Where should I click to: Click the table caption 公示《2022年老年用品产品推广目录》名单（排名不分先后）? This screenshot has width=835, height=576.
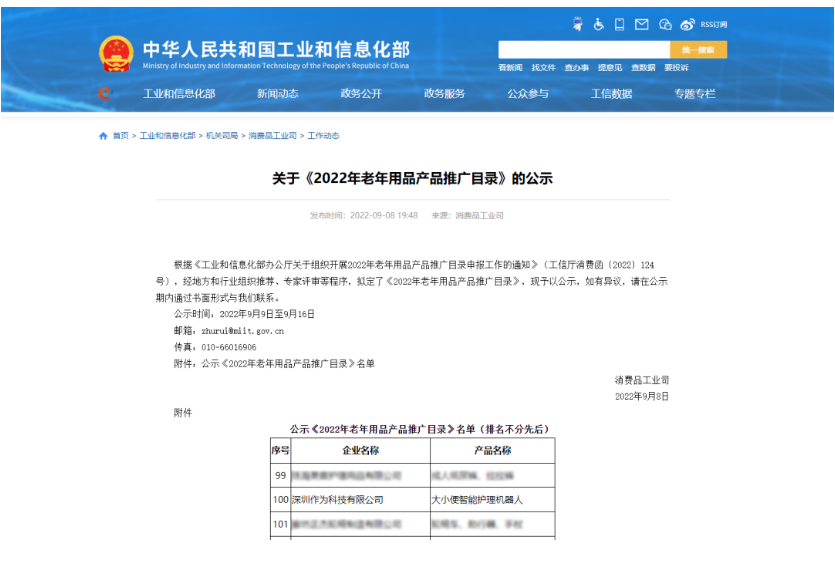(x=419, y=429)
